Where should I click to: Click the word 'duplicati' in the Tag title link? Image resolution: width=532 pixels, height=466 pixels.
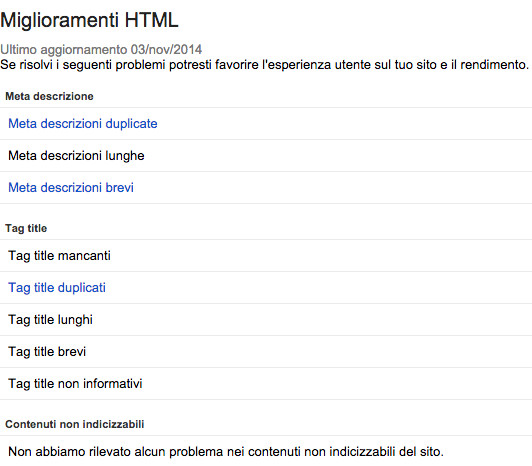pos(82,288)
